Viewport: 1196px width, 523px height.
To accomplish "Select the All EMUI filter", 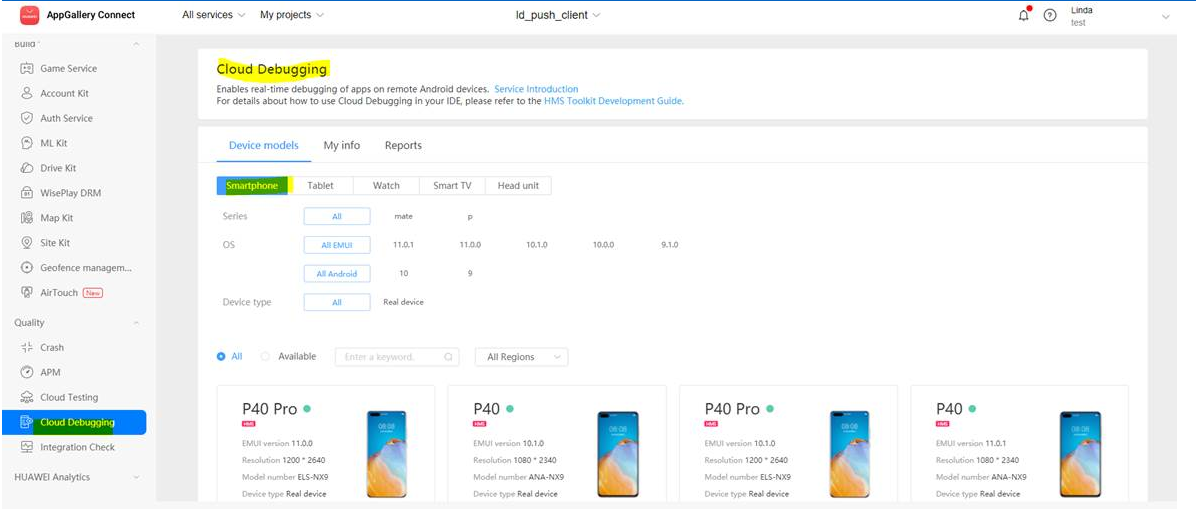I will tap(337, 245).
